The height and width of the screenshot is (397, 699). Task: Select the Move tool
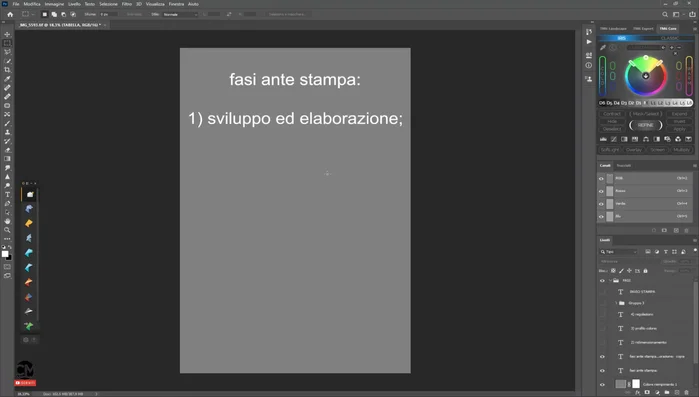(x=7, y=34)
